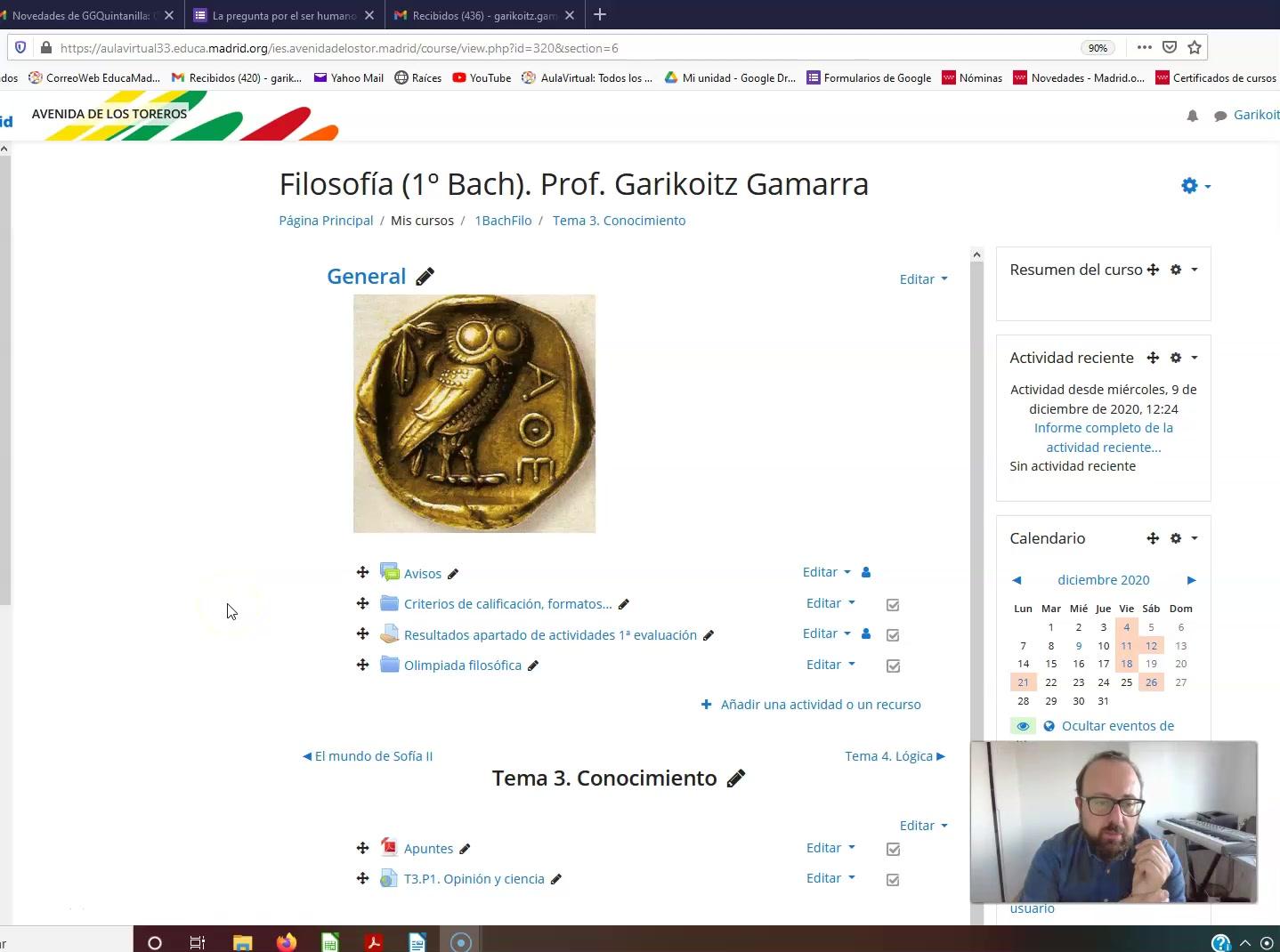Navigate to Tema 4. Lógica section
The width and height of the screenshot is (1280, 952).
coord(895,756)
